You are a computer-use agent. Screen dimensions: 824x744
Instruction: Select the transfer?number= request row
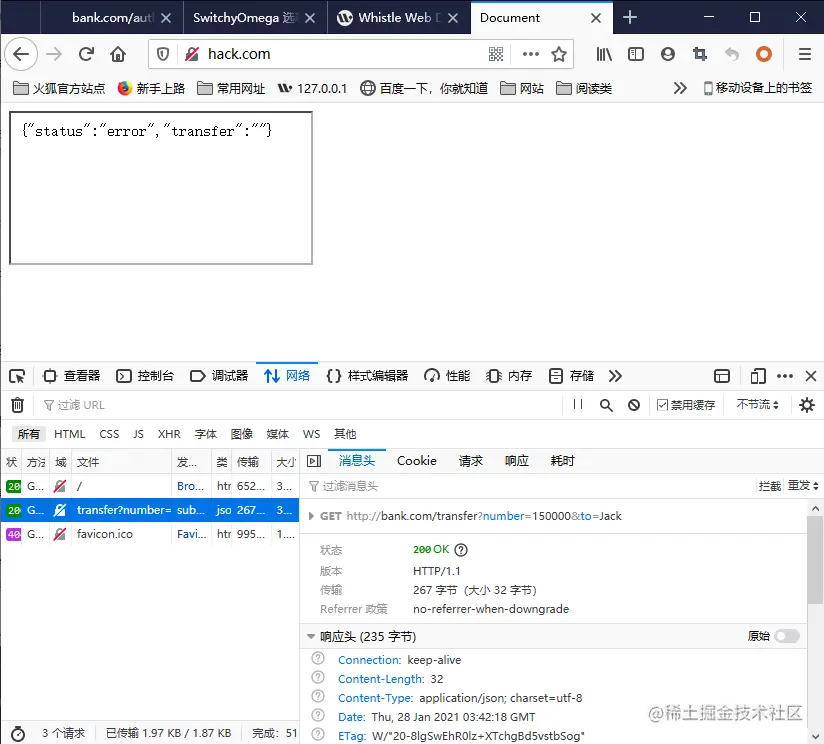(x=150, y=510)
